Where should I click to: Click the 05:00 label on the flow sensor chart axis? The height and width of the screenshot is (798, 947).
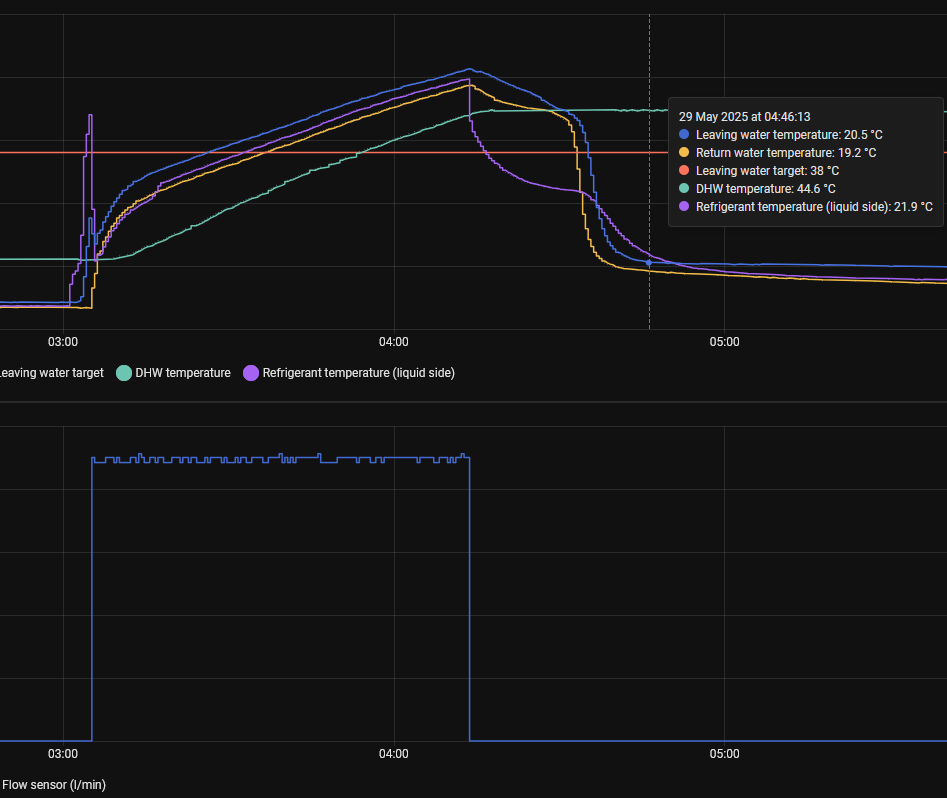click(x=724, y=754)
